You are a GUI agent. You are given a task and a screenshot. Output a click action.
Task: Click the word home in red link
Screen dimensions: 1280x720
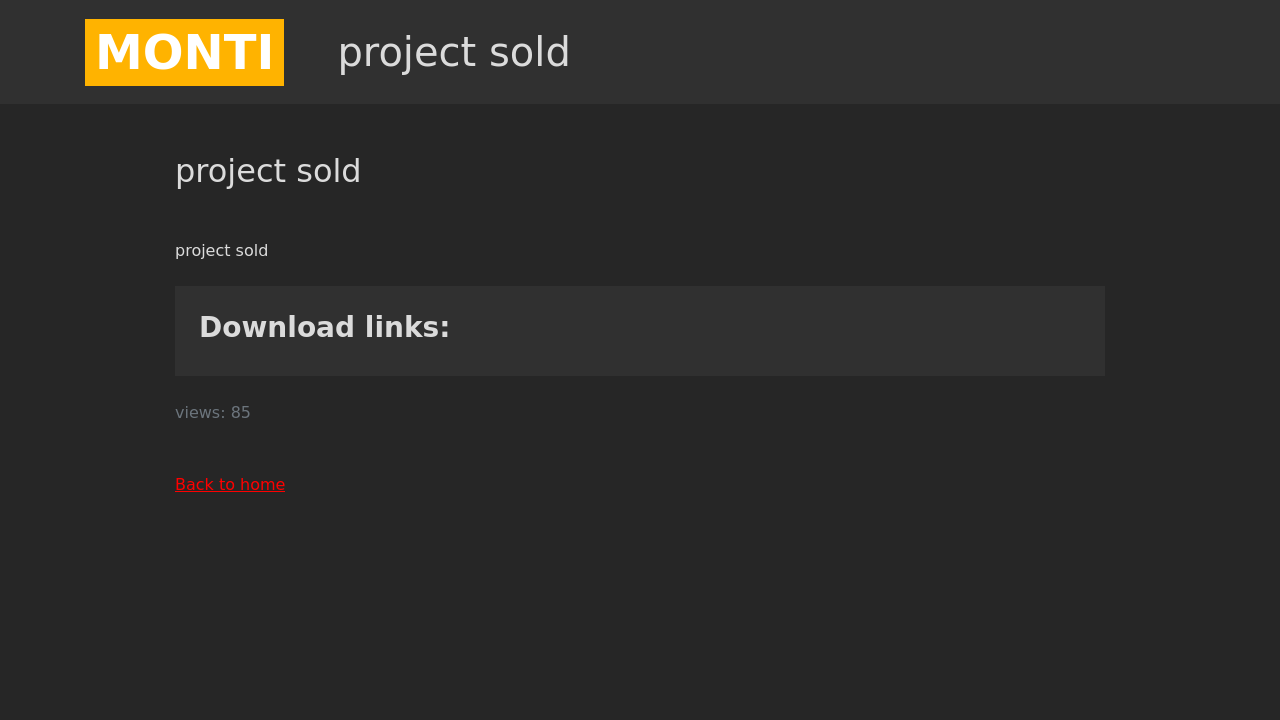(x=262, y=485)
